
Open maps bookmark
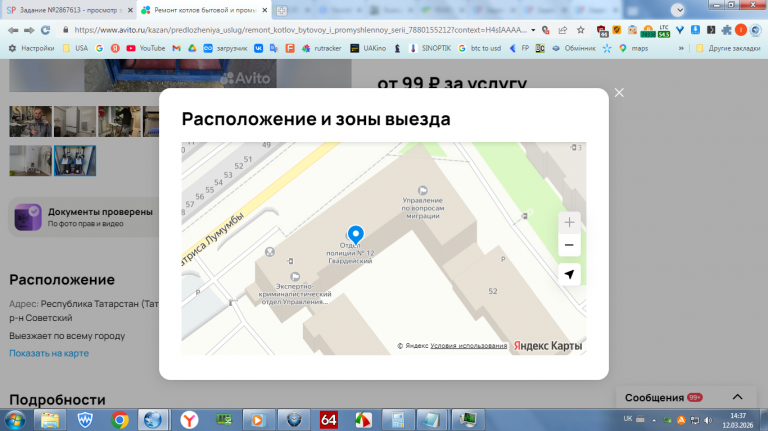(x=634, y=48)
